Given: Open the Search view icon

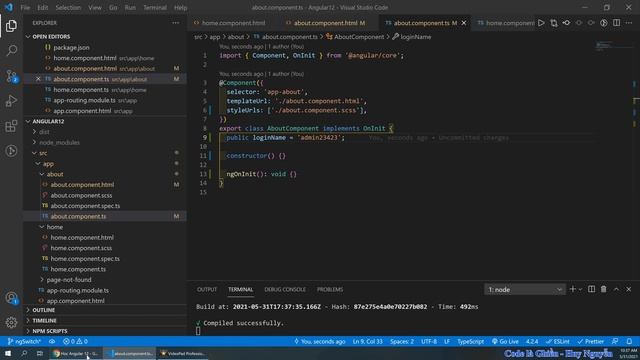Looking at the screenshot, I should (x=11, y=51).
